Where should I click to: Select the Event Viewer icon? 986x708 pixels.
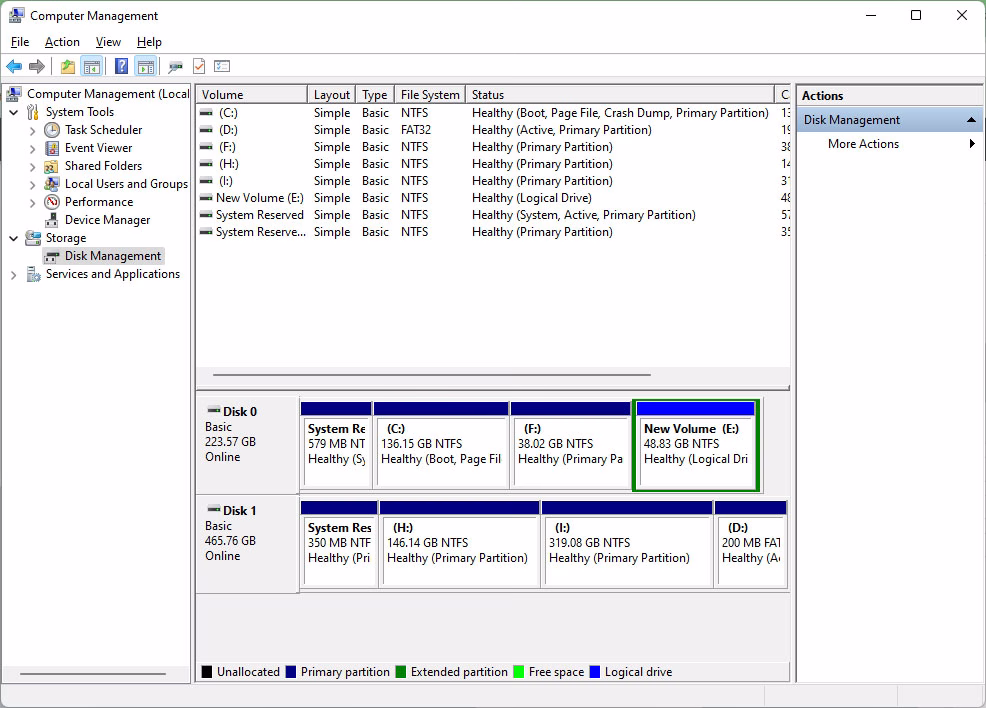click(52, 148)
